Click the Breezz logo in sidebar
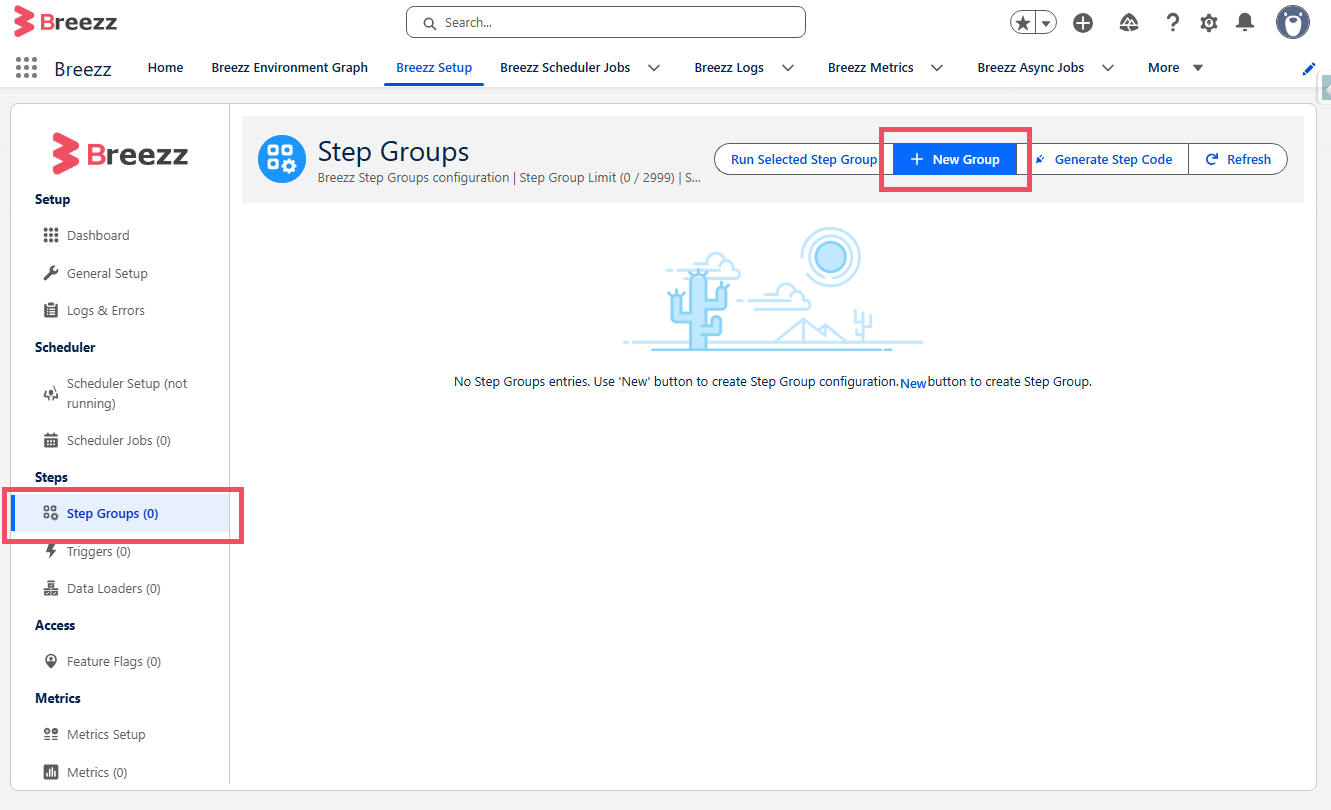 [120, 153]
